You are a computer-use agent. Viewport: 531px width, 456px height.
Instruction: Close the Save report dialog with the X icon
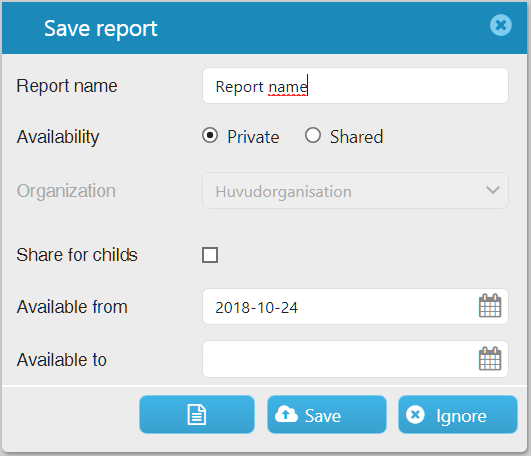point(501,25)
